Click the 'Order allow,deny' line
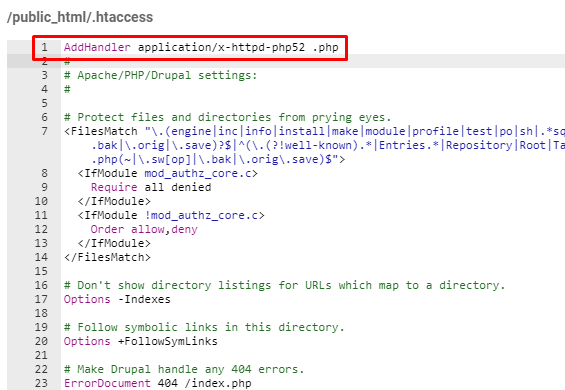This screenshot has width=565, height=390. tap(144, 229)
